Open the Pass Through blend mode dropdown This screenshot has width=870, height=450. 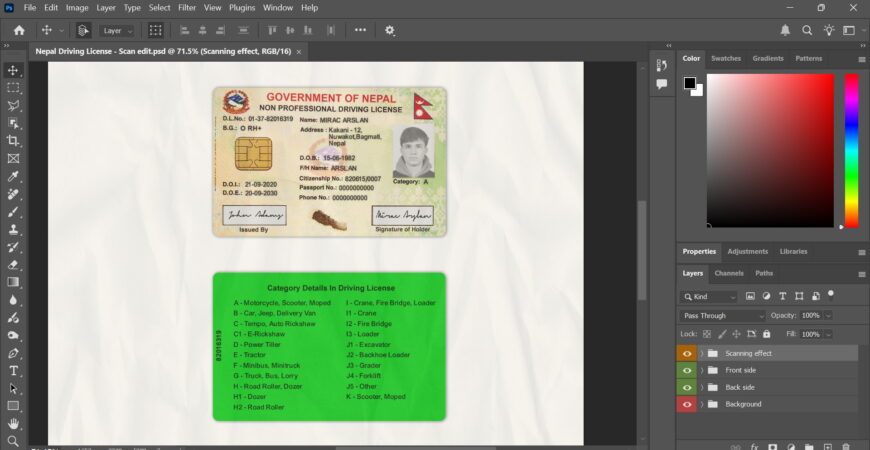[723, 316]
